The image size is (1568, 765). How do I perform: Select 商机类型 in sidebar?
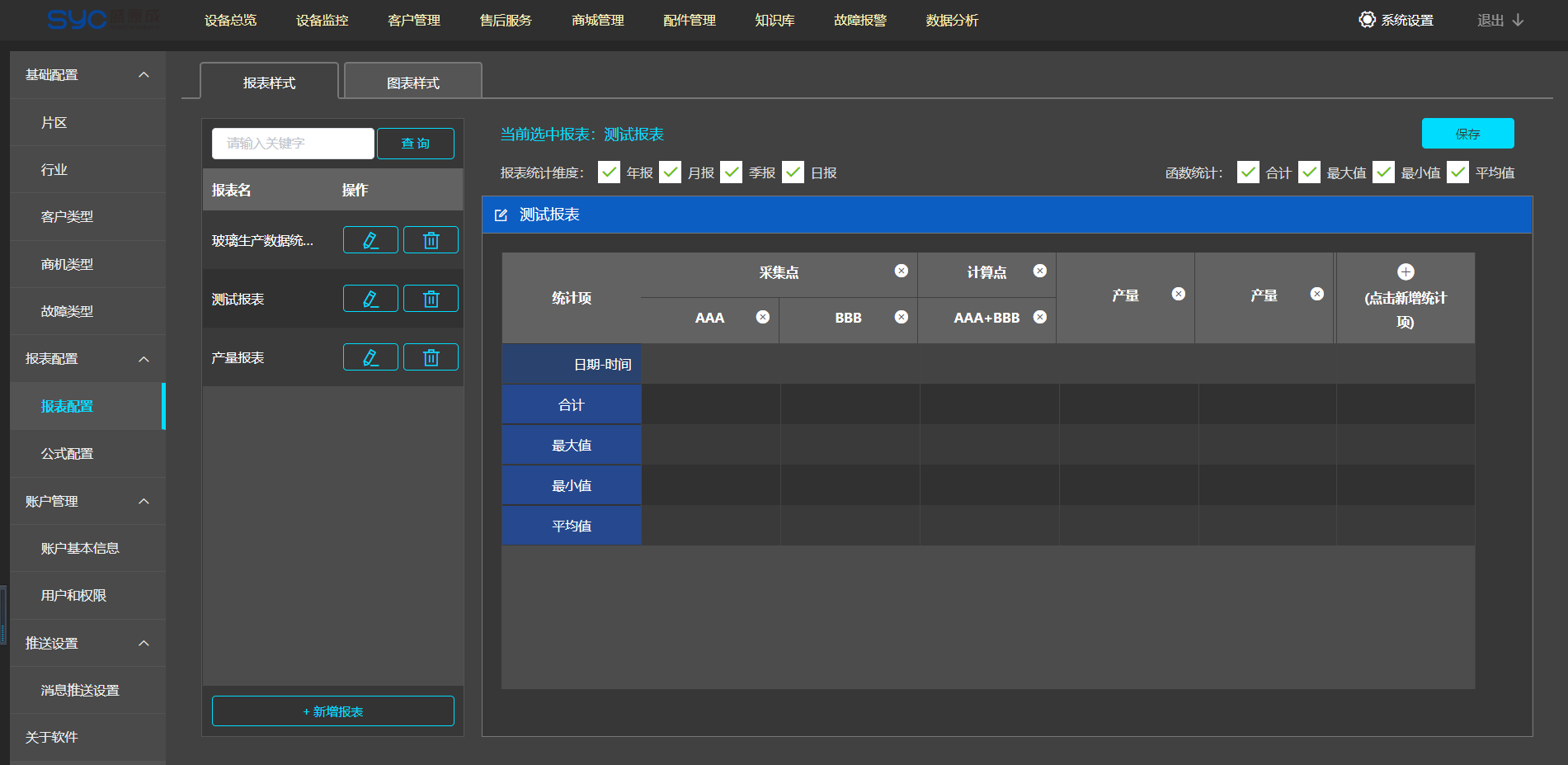coord(87,264)
